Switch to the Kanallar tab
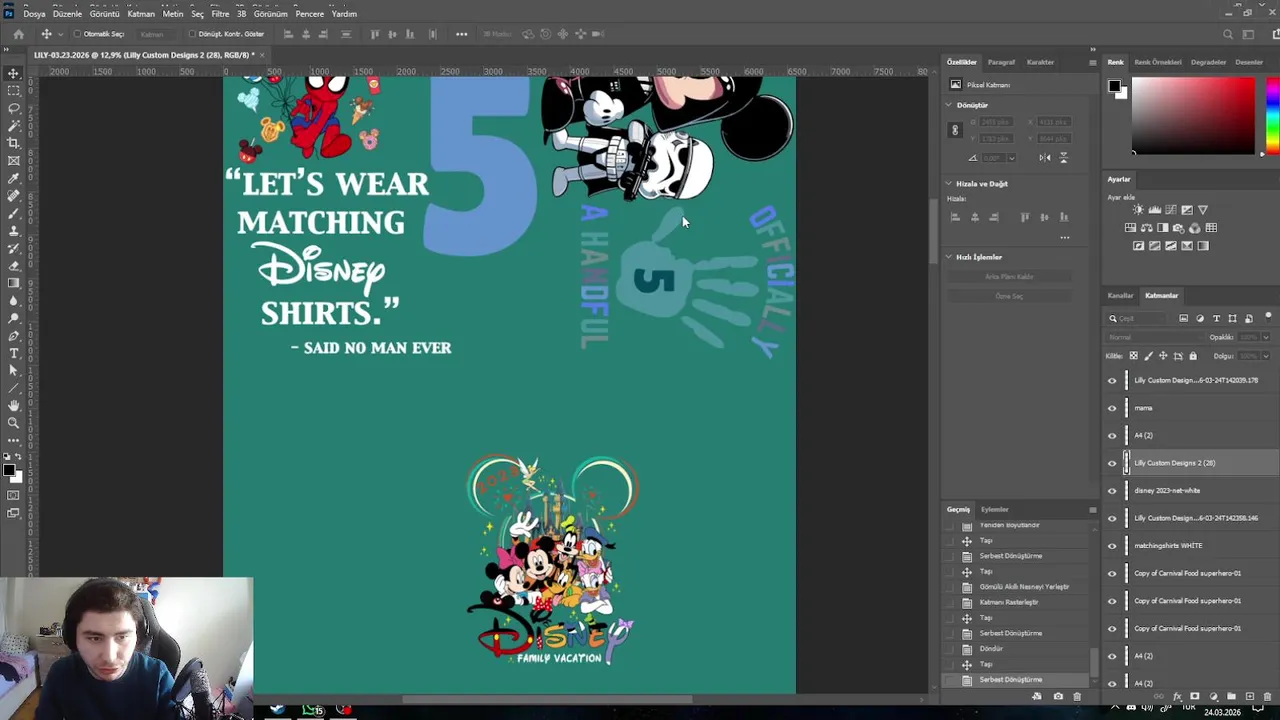The width and height of the screenshot is (1280, 720). 1120,296
